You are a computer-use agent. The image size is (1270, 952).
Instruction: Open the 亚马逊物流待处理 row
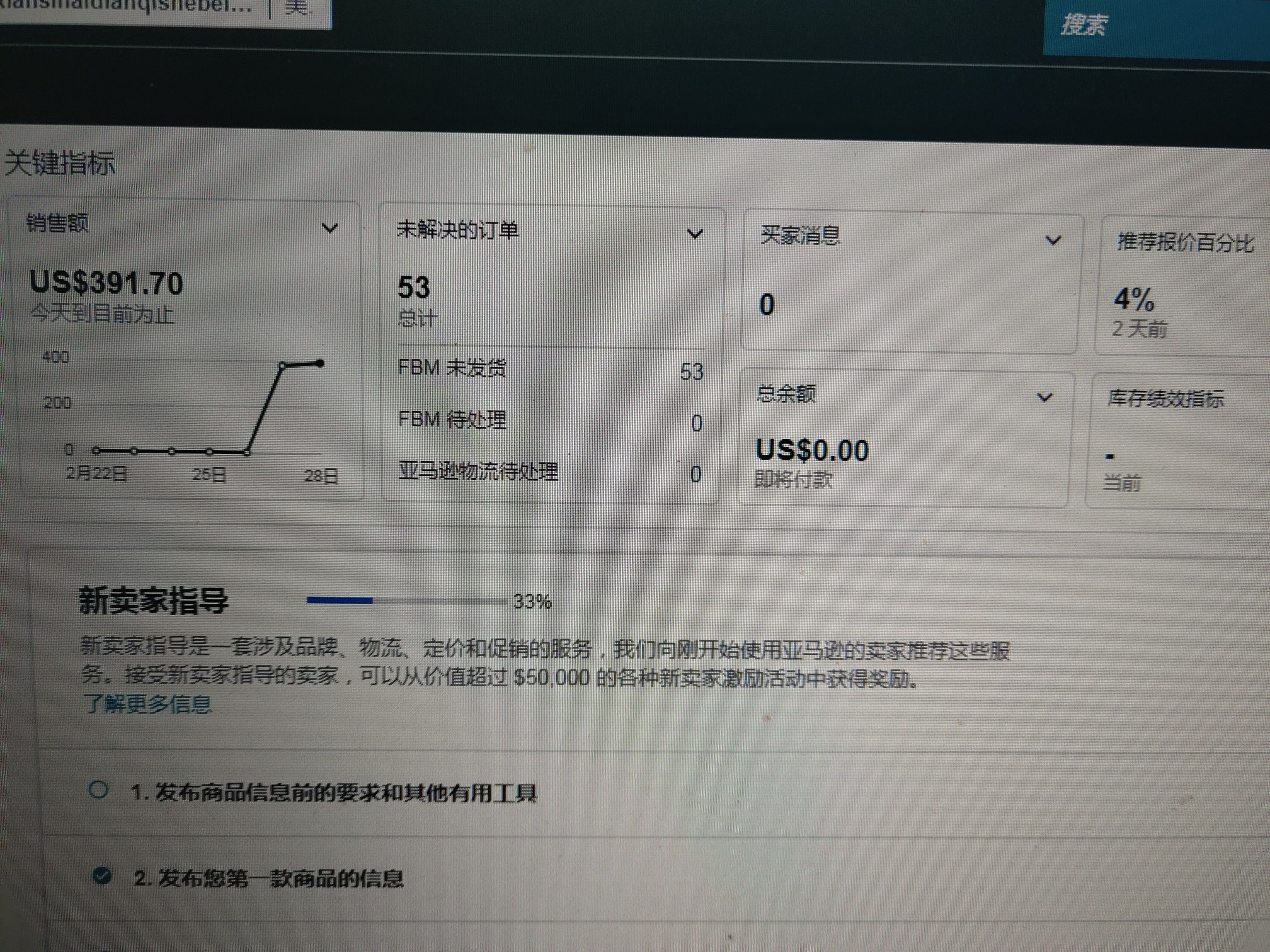click(x=551, y=472)
